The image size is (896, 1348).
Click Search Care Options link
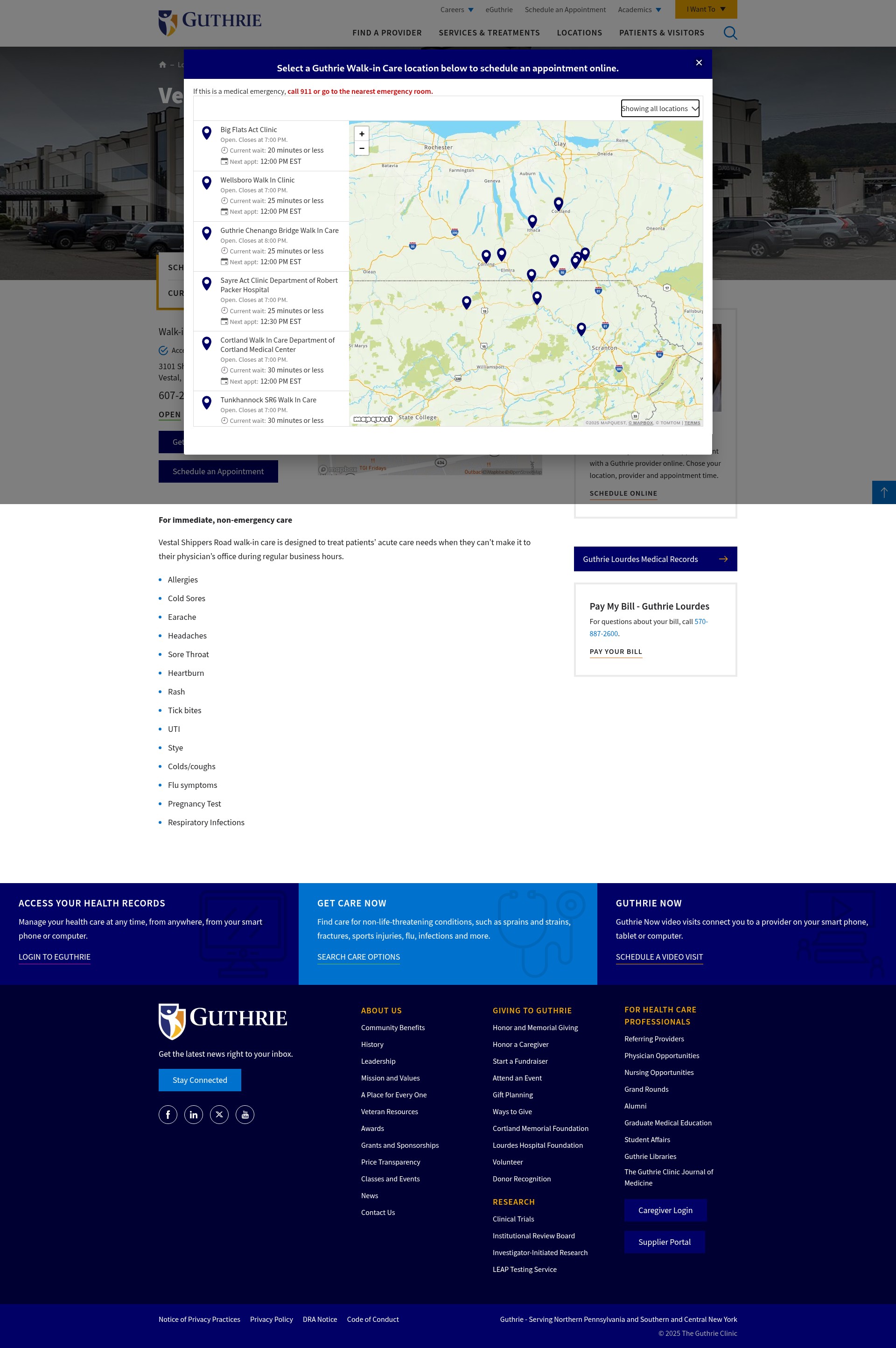(358, 957)
